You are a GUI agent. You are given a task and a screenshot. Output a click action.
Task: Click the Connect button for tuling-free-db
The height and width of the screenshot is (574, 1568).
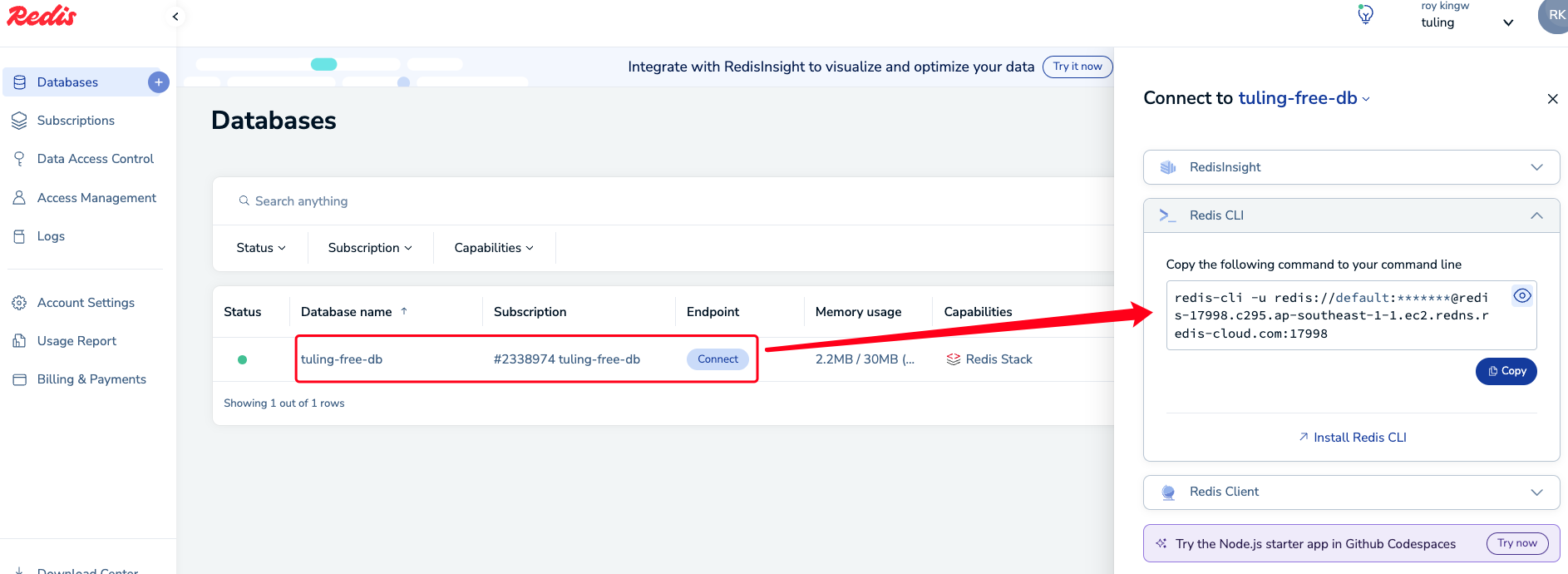(717, 359)
